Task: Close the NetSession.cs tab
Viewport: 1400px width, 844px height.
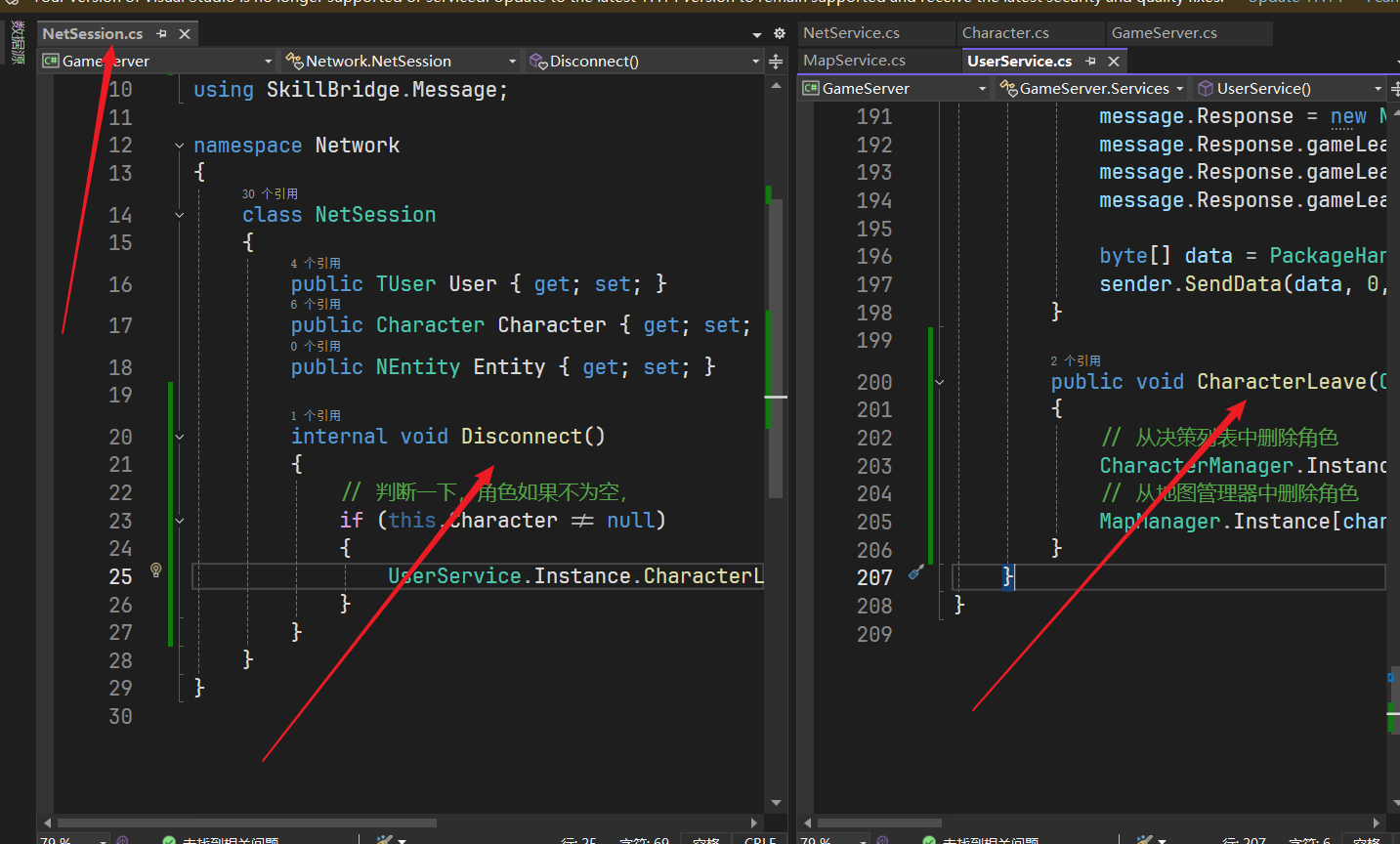Action: point(185,34)
